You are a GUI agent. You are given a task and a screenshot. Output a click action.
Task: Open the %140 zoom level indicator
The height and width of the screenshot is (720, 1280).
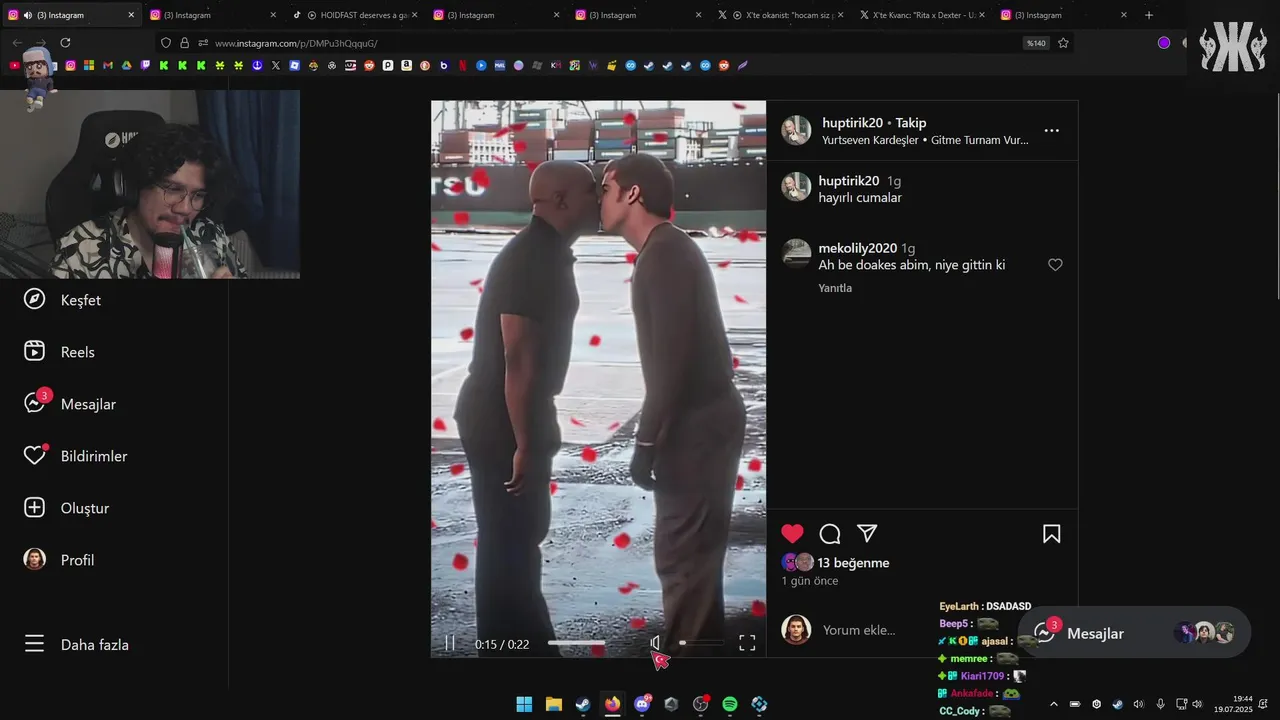(1035, 43)
